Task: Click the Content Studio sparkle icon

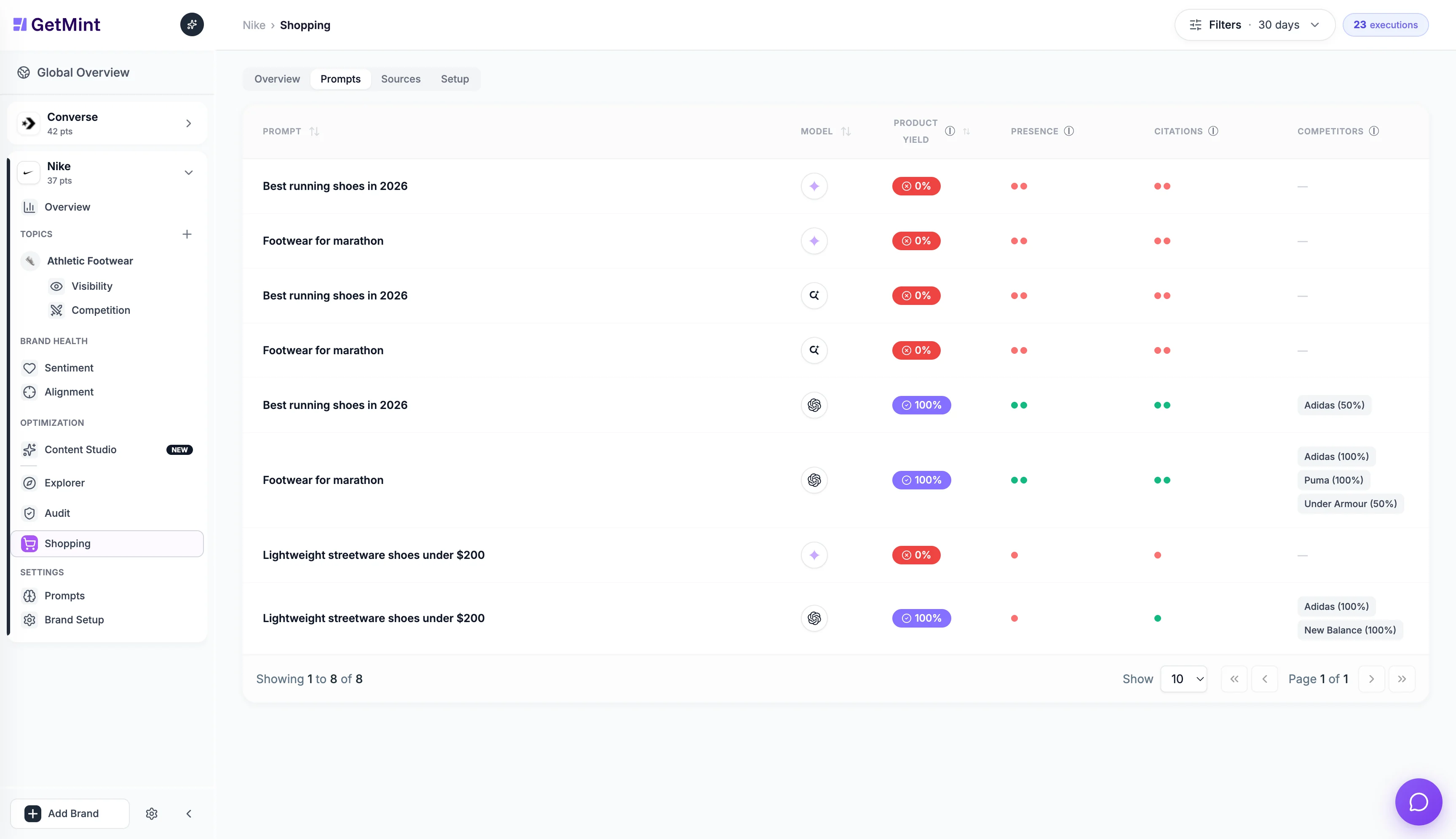Action: click(x=29, y=450)
